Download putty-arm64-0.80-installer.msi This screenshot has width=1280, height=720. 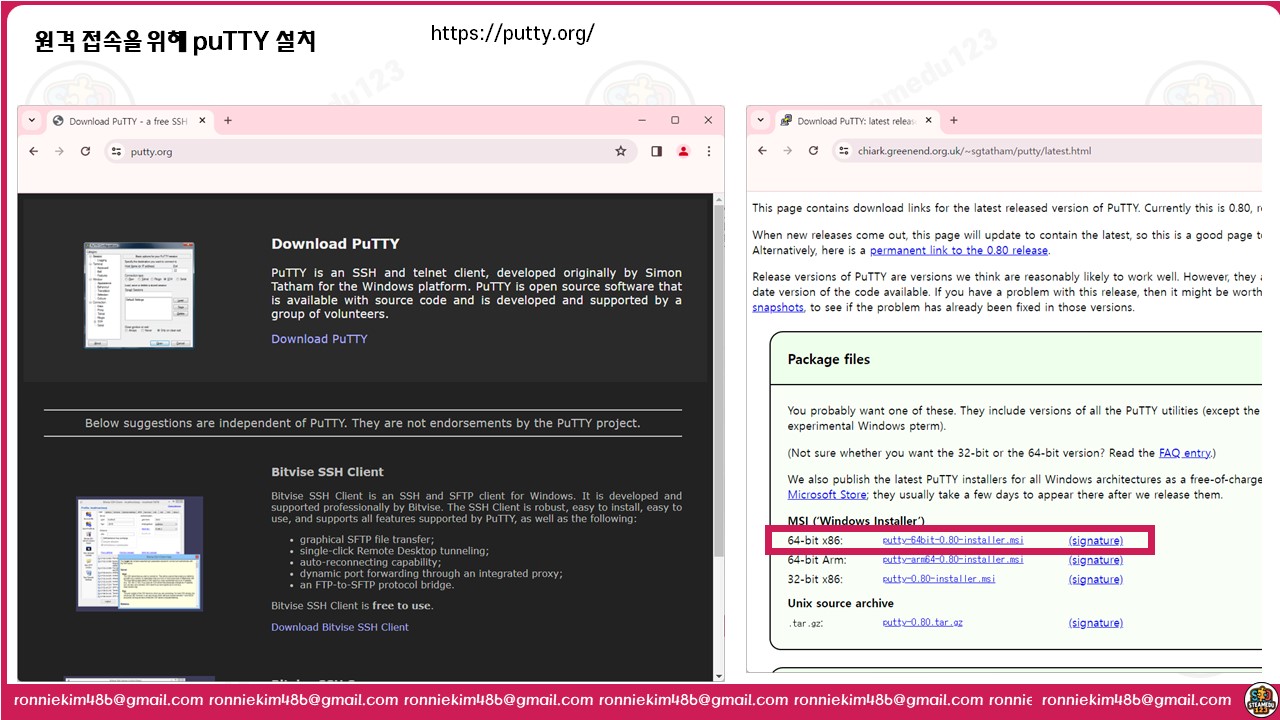(x=953, y=560)
